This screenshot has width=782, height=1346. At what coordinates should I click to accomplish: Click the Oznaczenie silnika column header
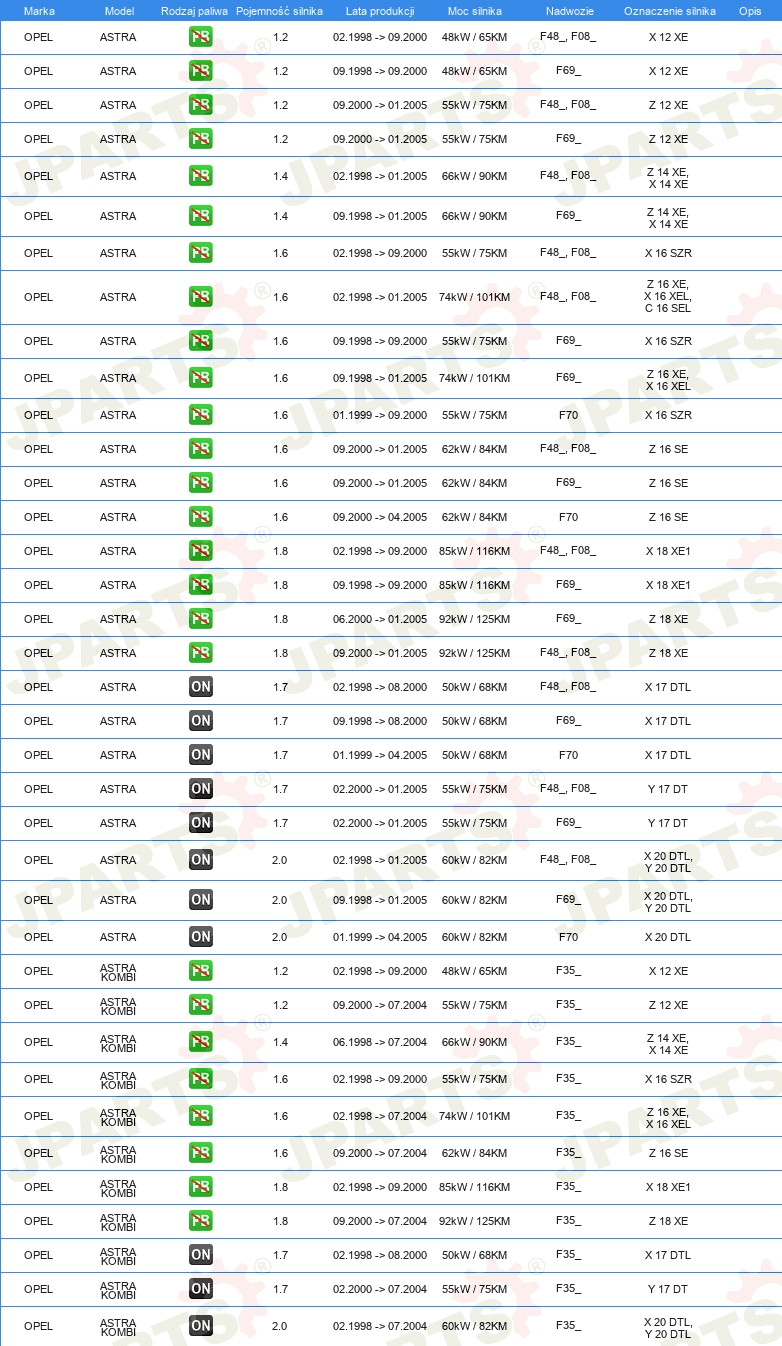pos(669,10)
